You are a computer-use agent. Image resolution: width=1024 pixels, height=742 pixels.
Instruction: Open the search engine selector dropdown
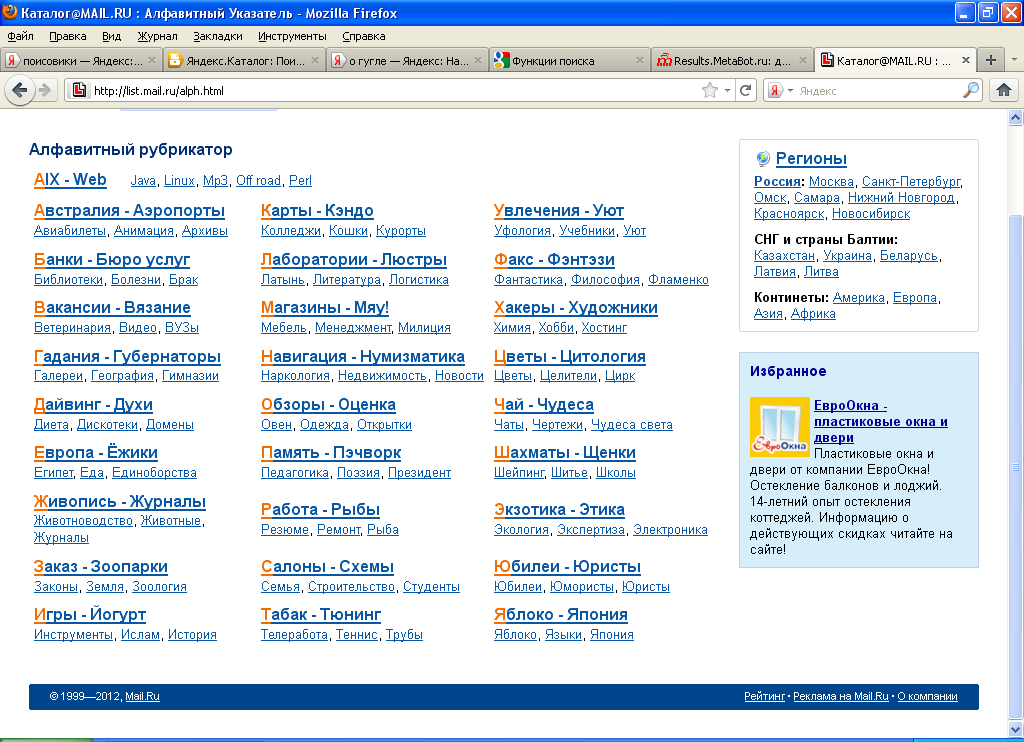pyautogui.click(x=780, y=90)
